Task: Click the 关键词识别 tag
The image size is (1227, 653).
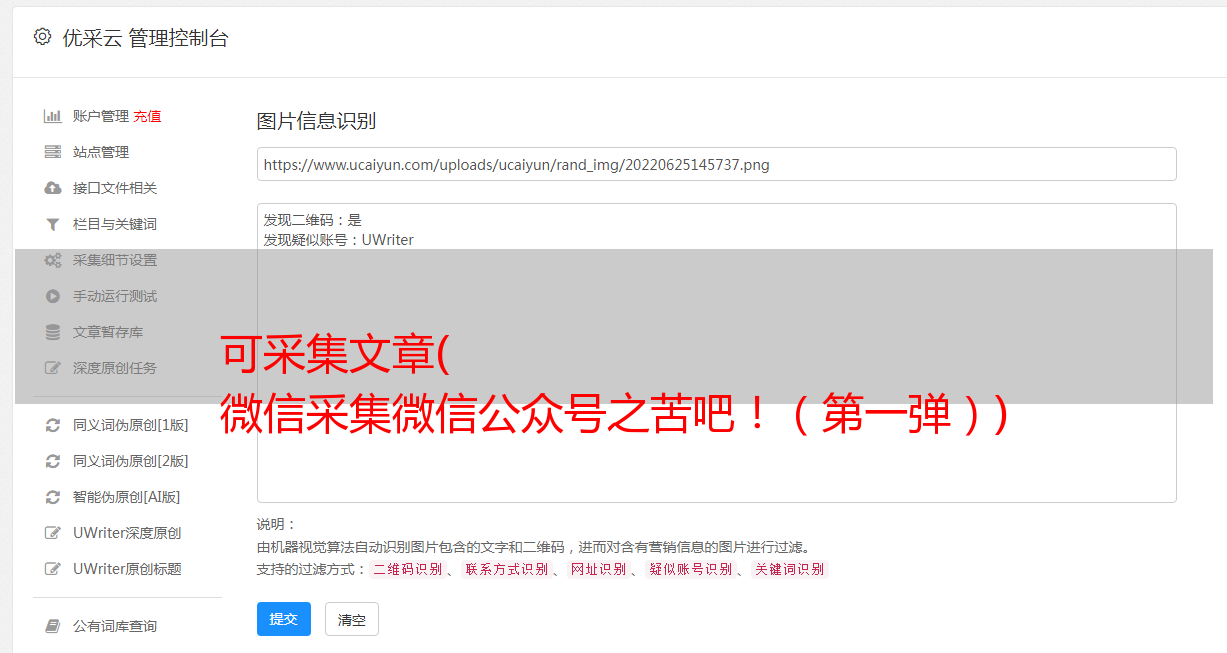Action: coord(789,569)
